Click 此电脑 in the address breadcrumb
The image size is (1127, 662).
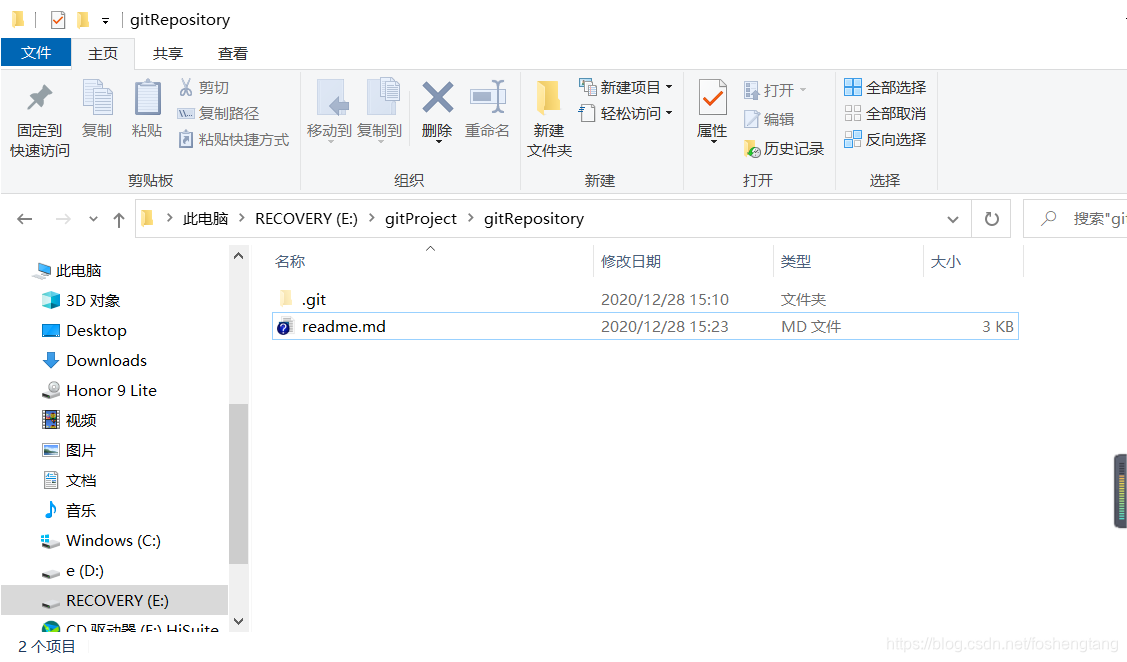205,219
